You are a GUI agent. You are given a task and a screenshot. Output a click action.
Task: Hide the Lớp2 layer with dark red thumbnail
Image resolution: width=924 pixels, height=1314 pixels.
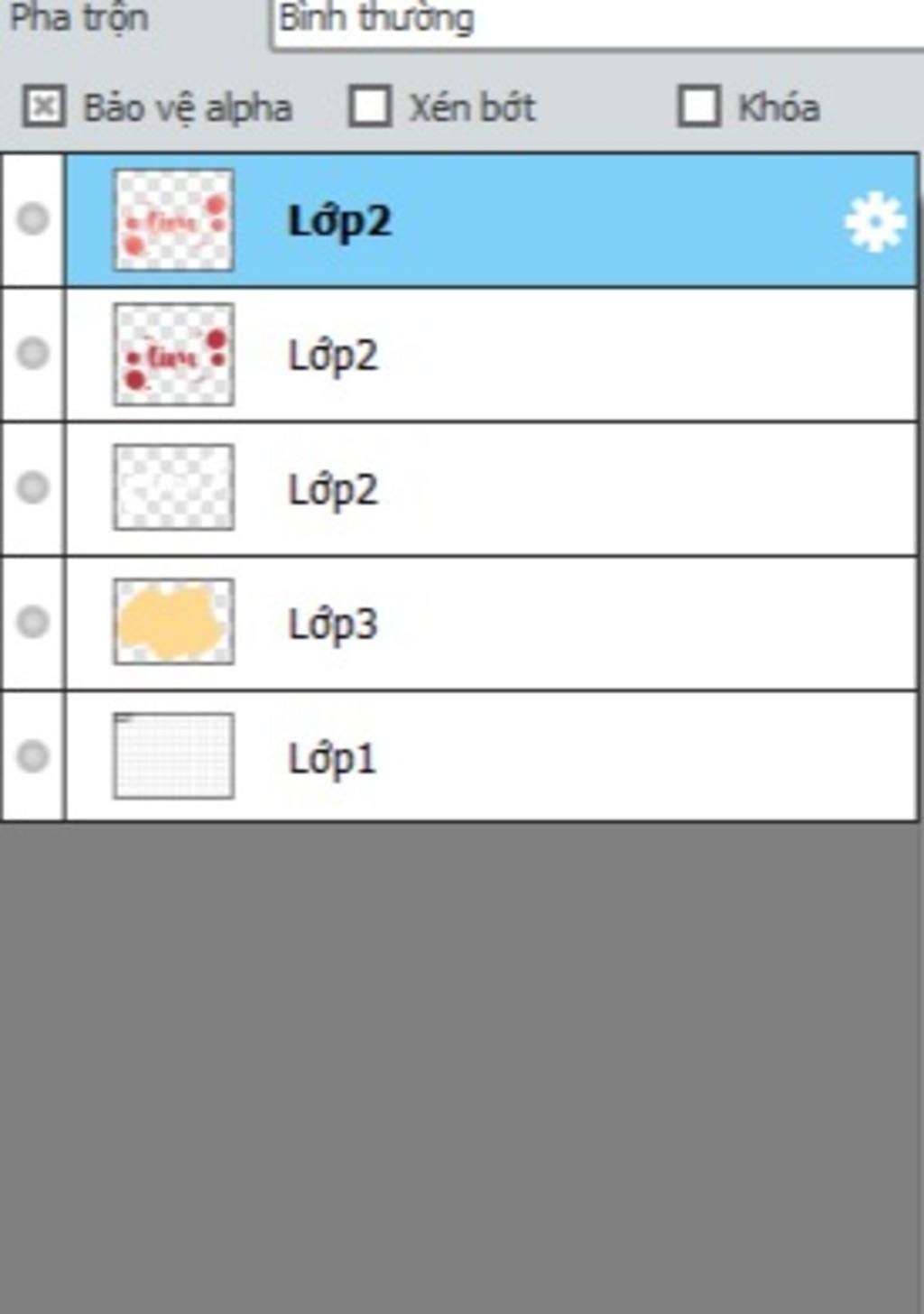click(33, 353)
